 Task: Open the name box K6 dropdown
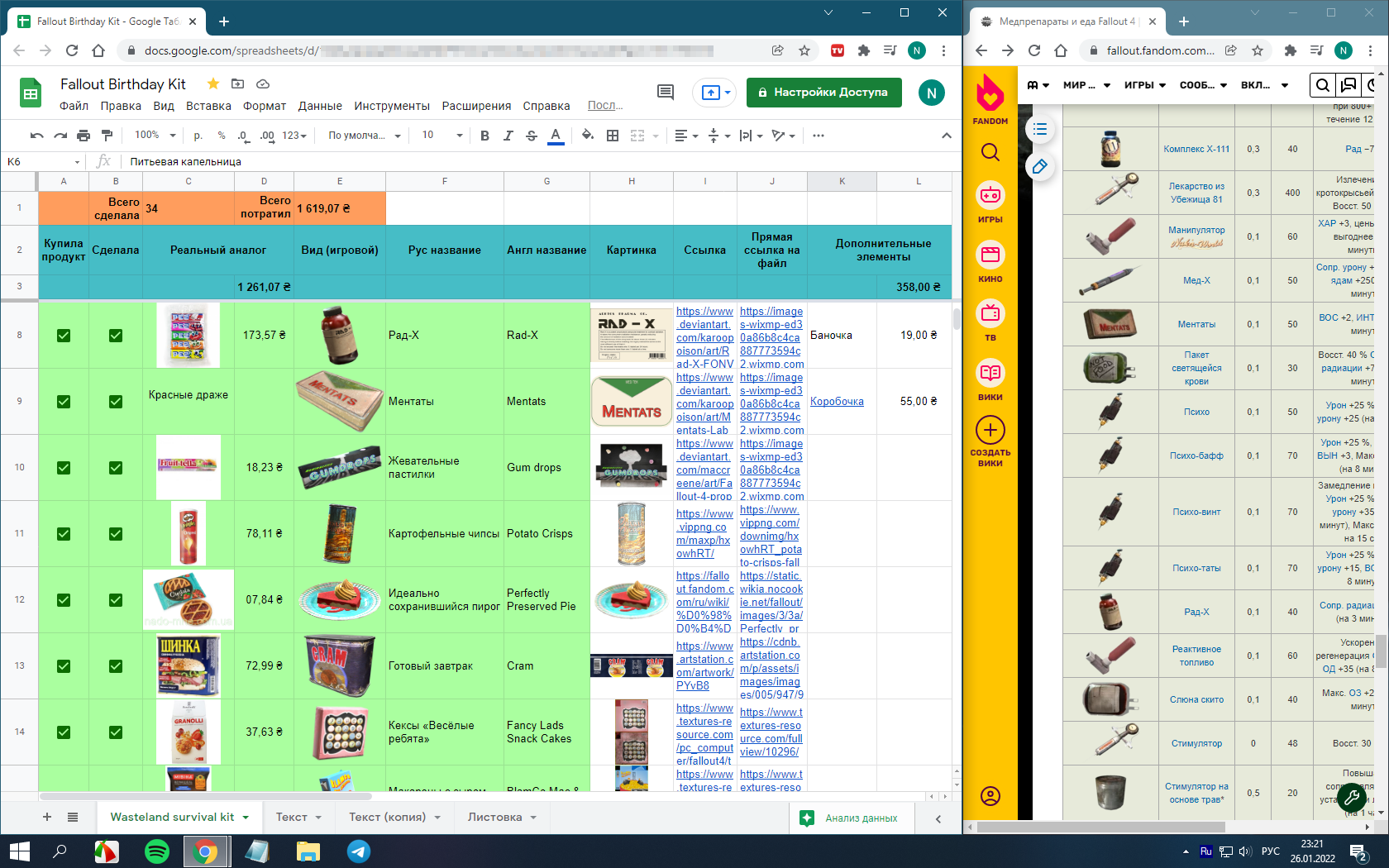[x=77, y=162]
